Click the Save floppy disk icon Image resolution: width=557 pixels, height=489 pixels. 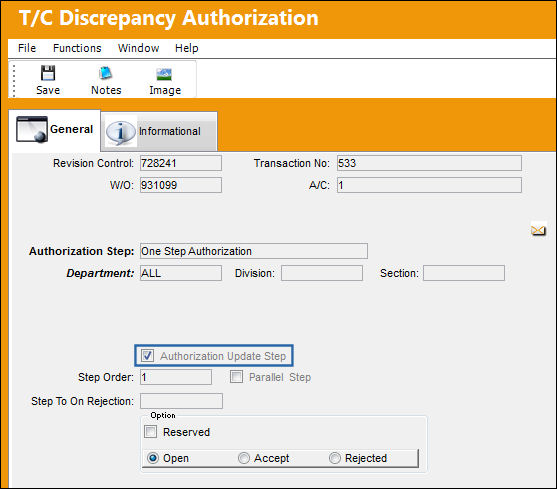(48, 73)
